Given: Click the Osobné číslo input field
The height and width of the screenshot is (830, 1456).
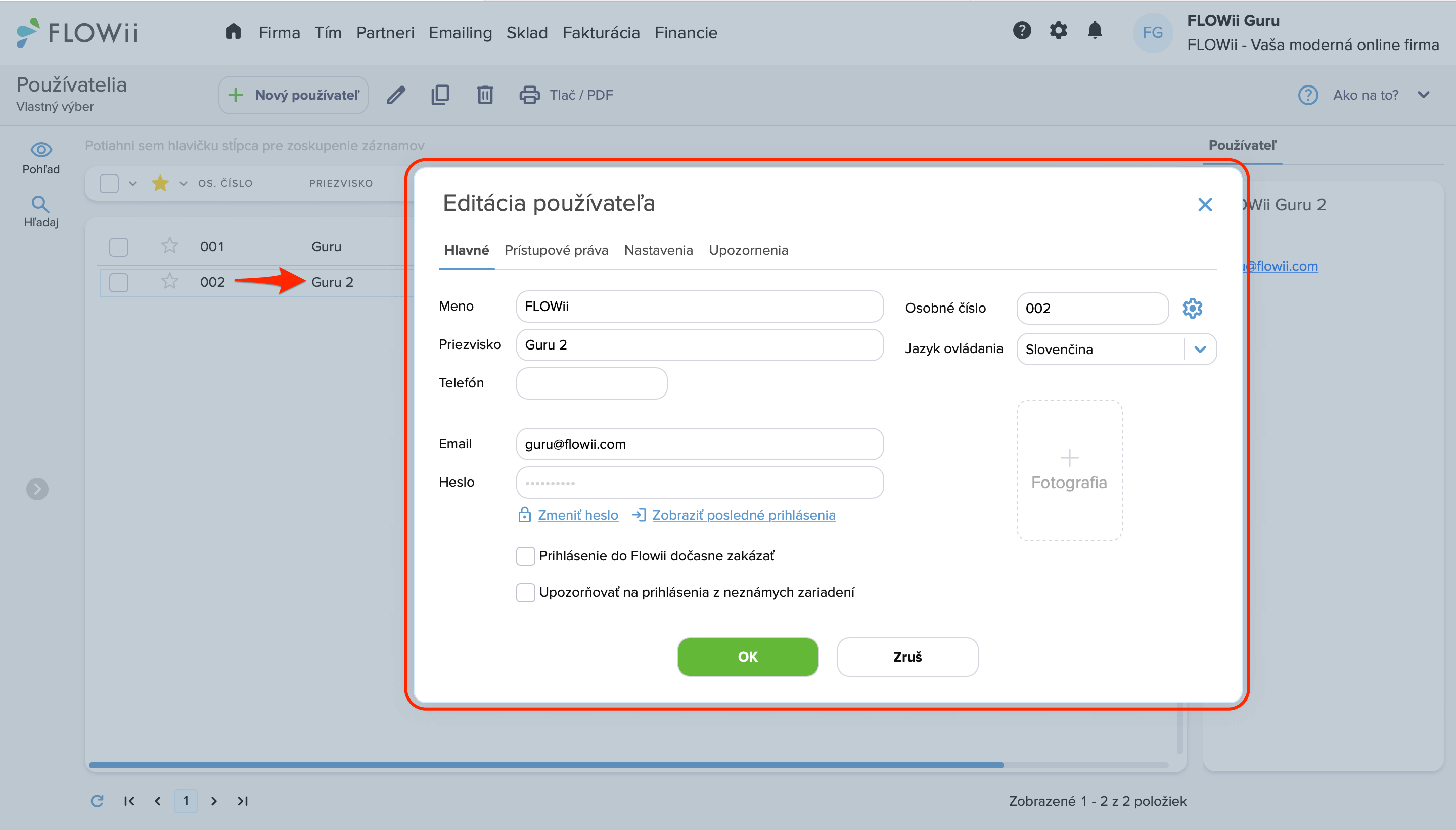Looking at the screenshot, I should pyautogui.click(x=1093, y=309).
